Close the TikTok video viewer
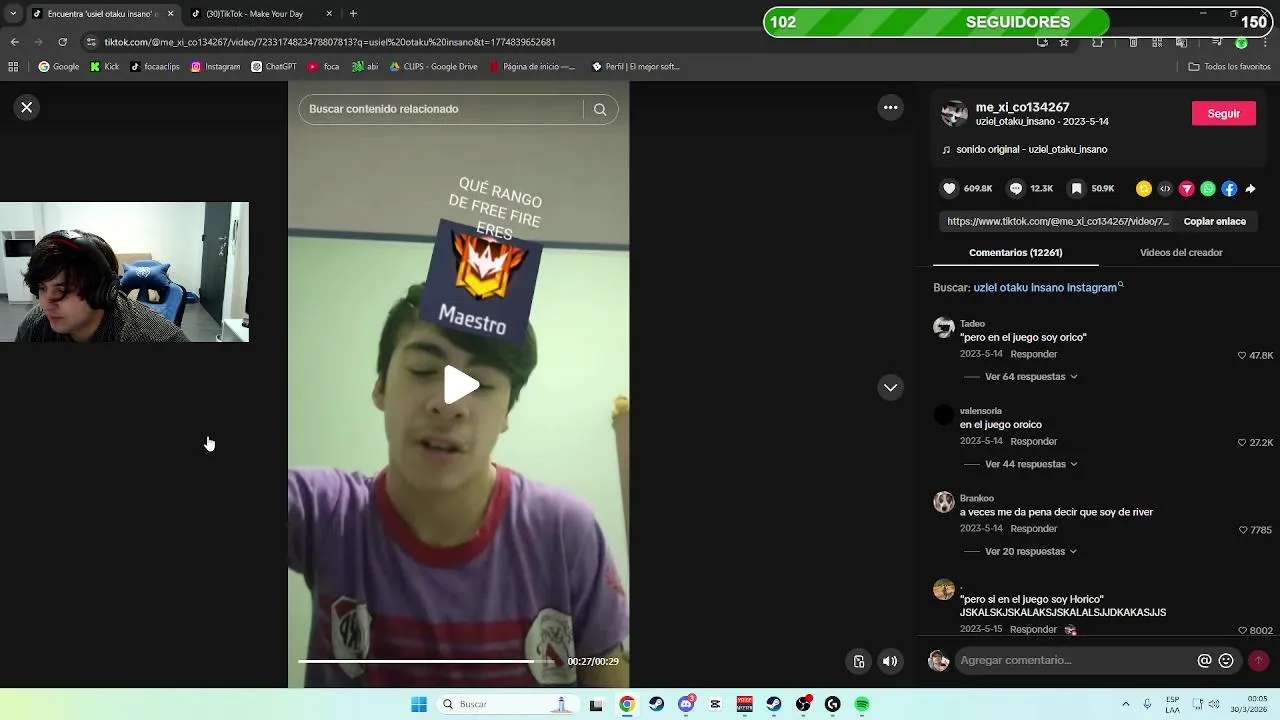 click(x=27, y=107)
